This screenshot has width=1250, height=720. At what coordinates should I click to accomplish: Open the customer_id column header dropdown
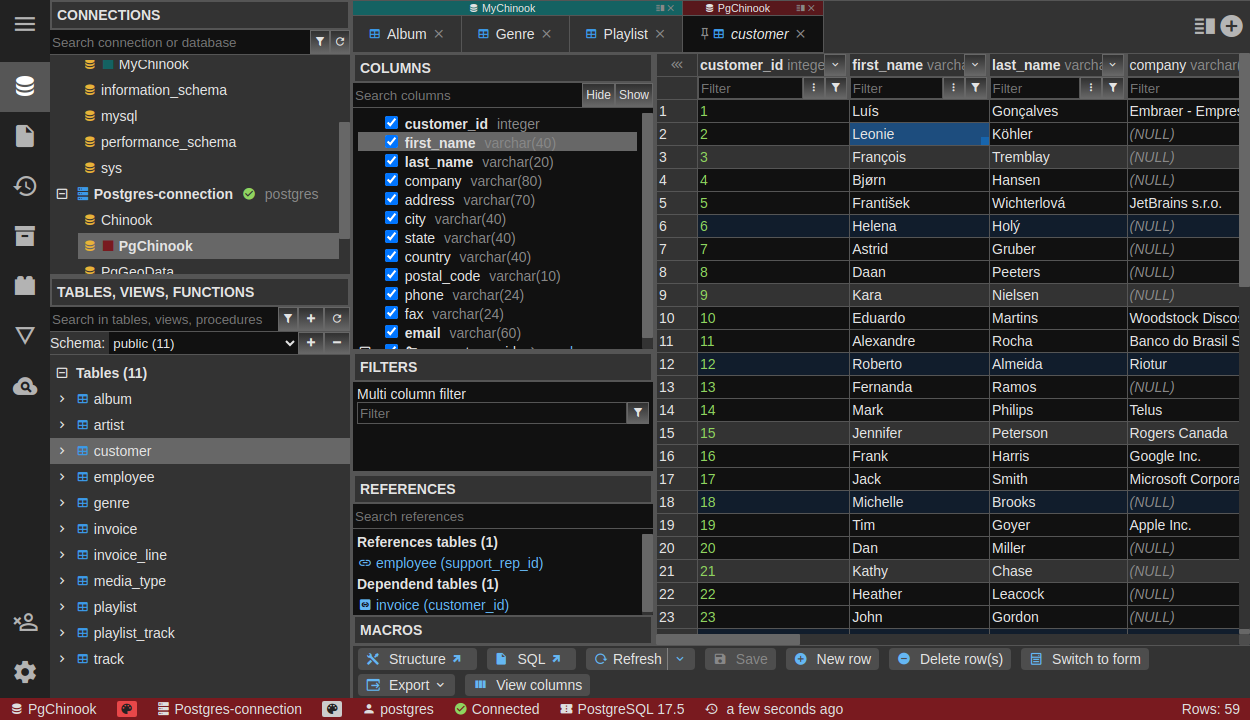pyautogui.click(x=834, y=64)
